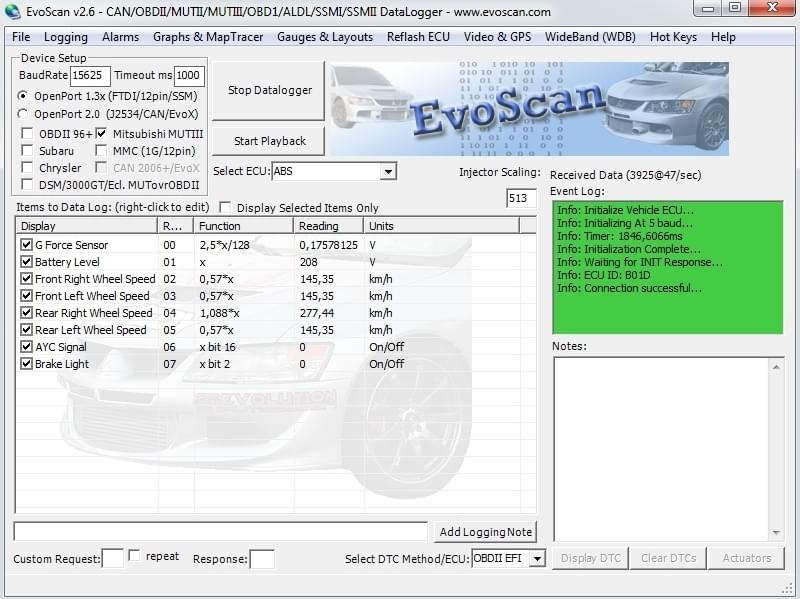Click the Function column header
The height and width of the screenshot is (599, 800).
click(x=243, y=226)
